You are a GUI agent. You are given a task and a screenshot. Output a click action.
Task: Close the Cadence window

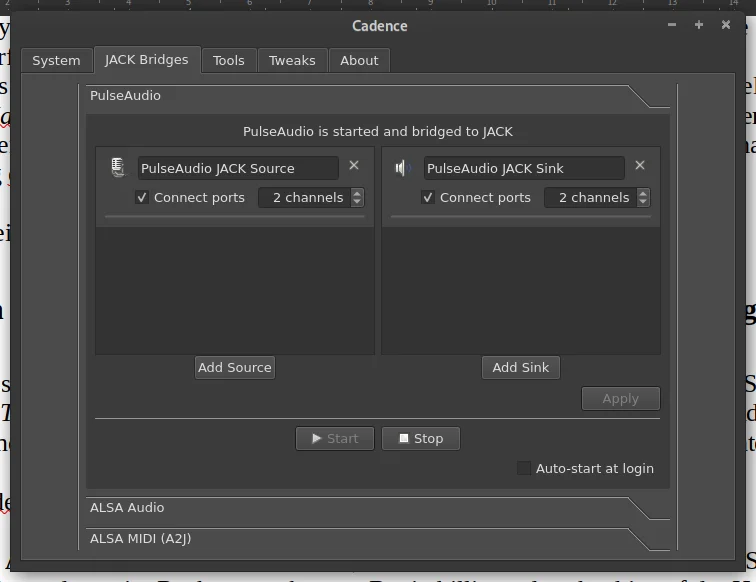[726, 25]
